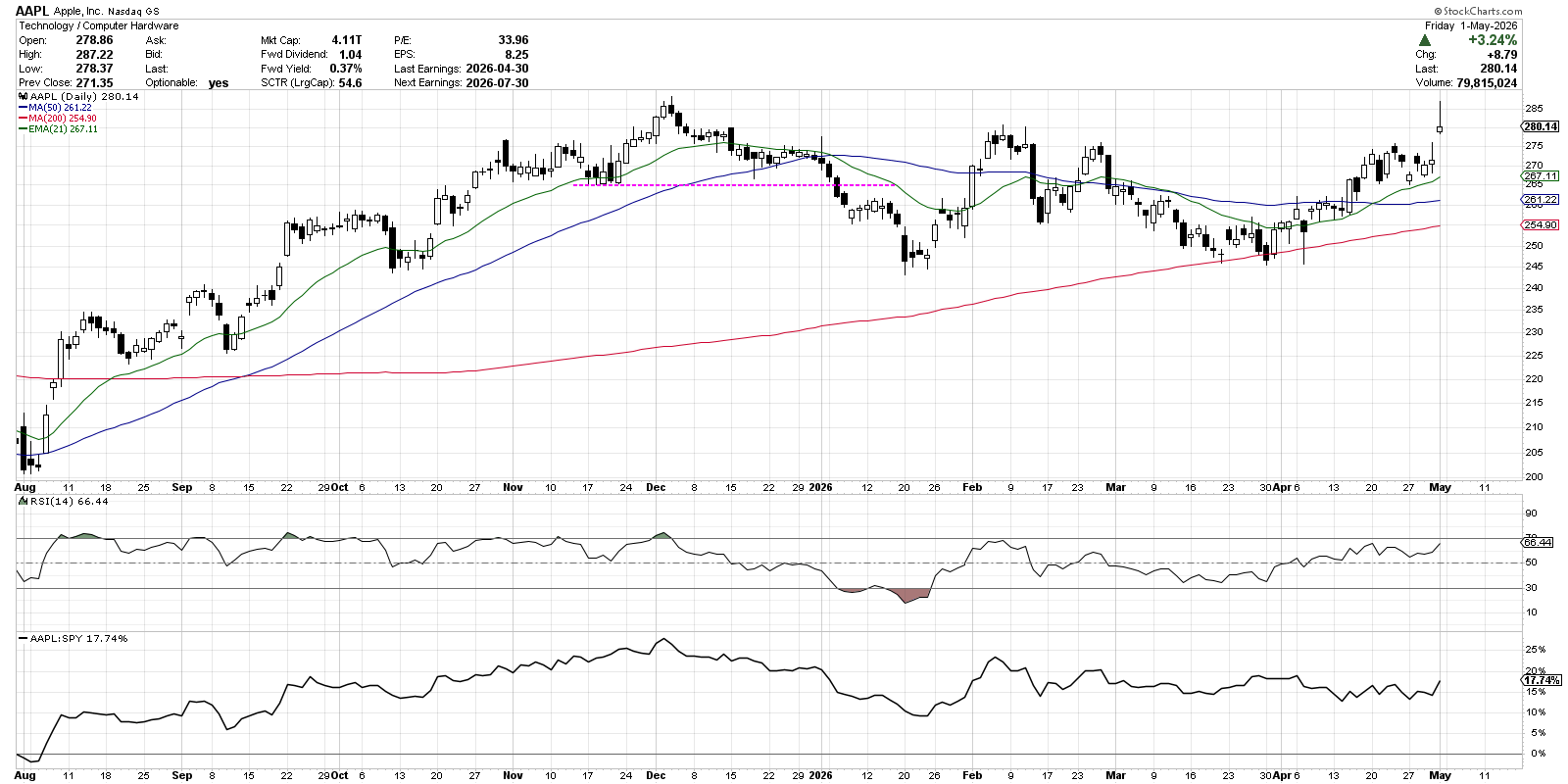Click the P/E value 33.96
Screen dimensions: 1568x784
pyautogui.click(x=513, y=40)
